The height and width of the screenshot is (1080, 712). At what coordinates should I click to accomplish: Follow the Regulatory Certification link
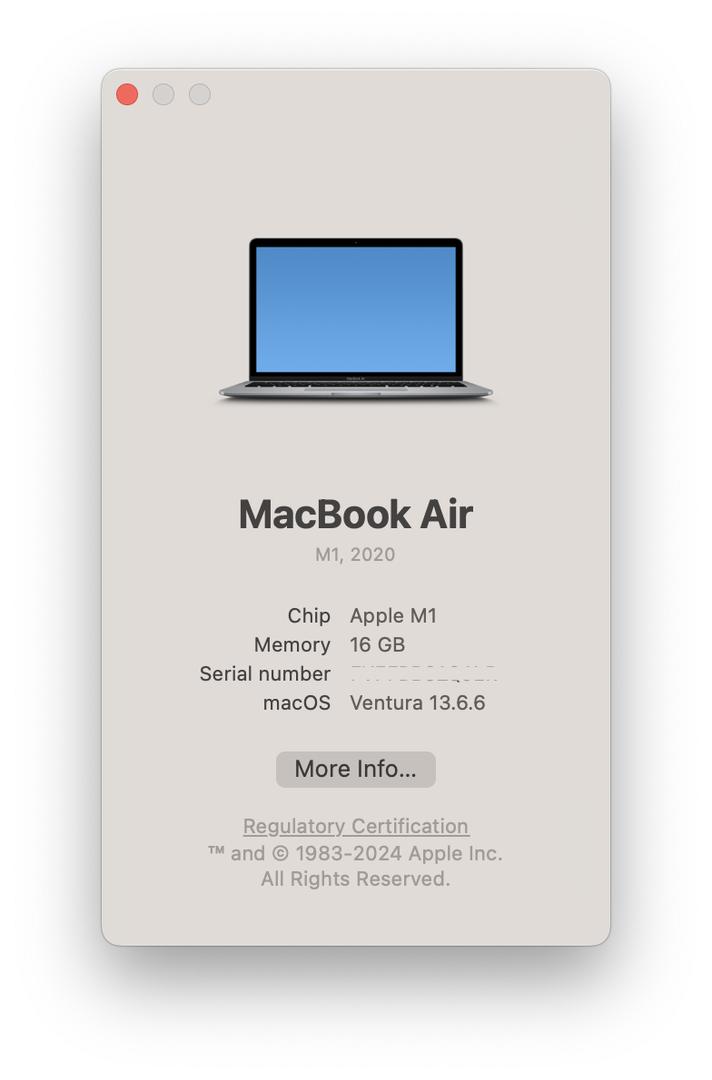click(355, 826)
